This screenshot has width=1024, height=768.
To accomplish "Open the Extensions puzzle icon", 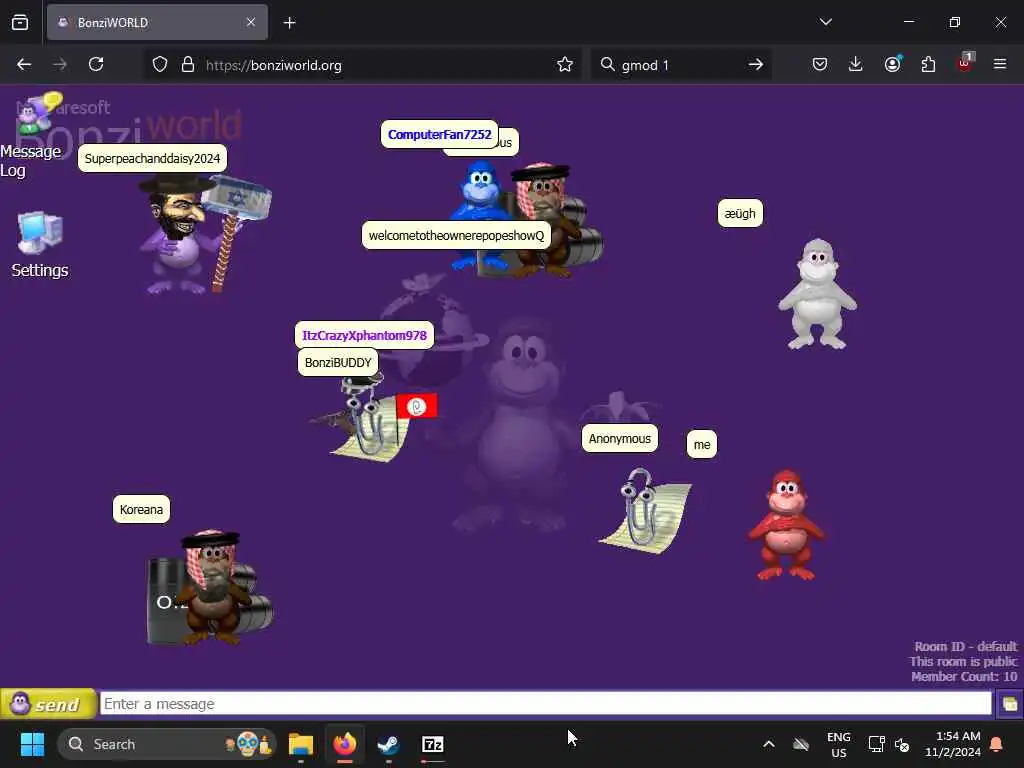I will click(928, 65).
